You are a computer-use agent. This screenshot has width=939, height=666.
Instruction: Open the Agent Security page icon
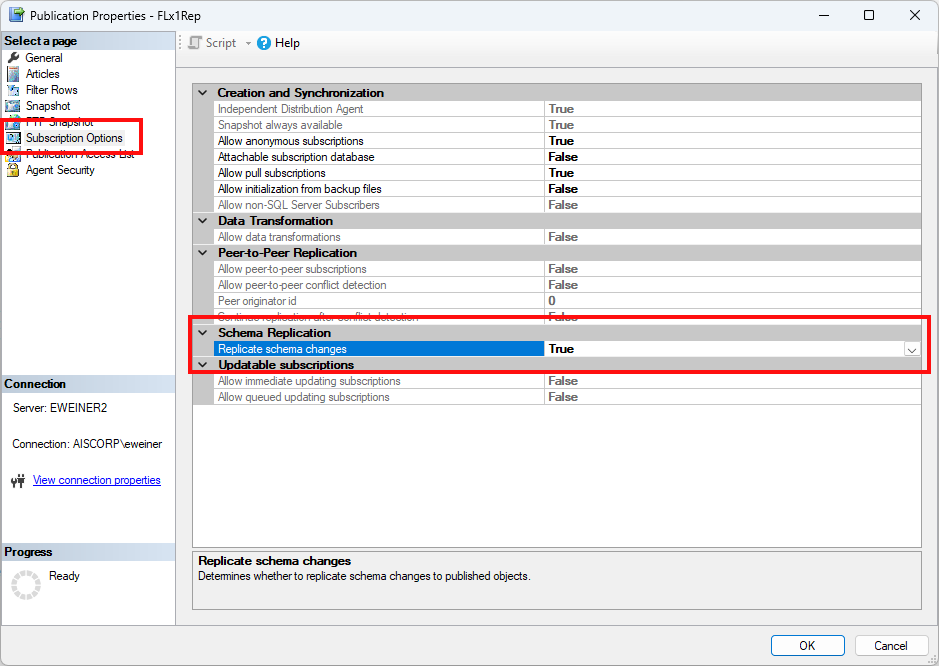[15, 170]
